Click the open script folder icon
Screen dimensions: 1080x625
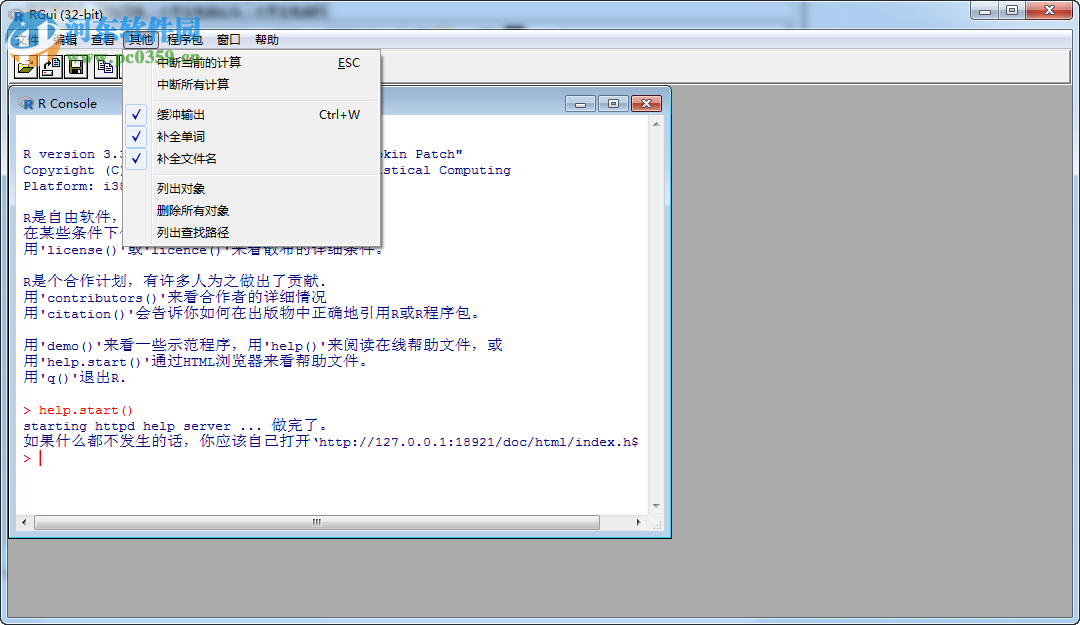point(25,67)
